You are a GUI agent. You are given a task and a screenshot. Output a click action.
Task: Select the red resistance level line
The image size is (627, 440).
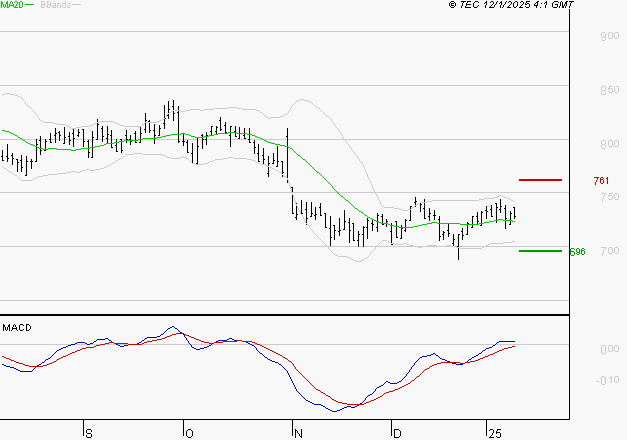tap(540, 180)
